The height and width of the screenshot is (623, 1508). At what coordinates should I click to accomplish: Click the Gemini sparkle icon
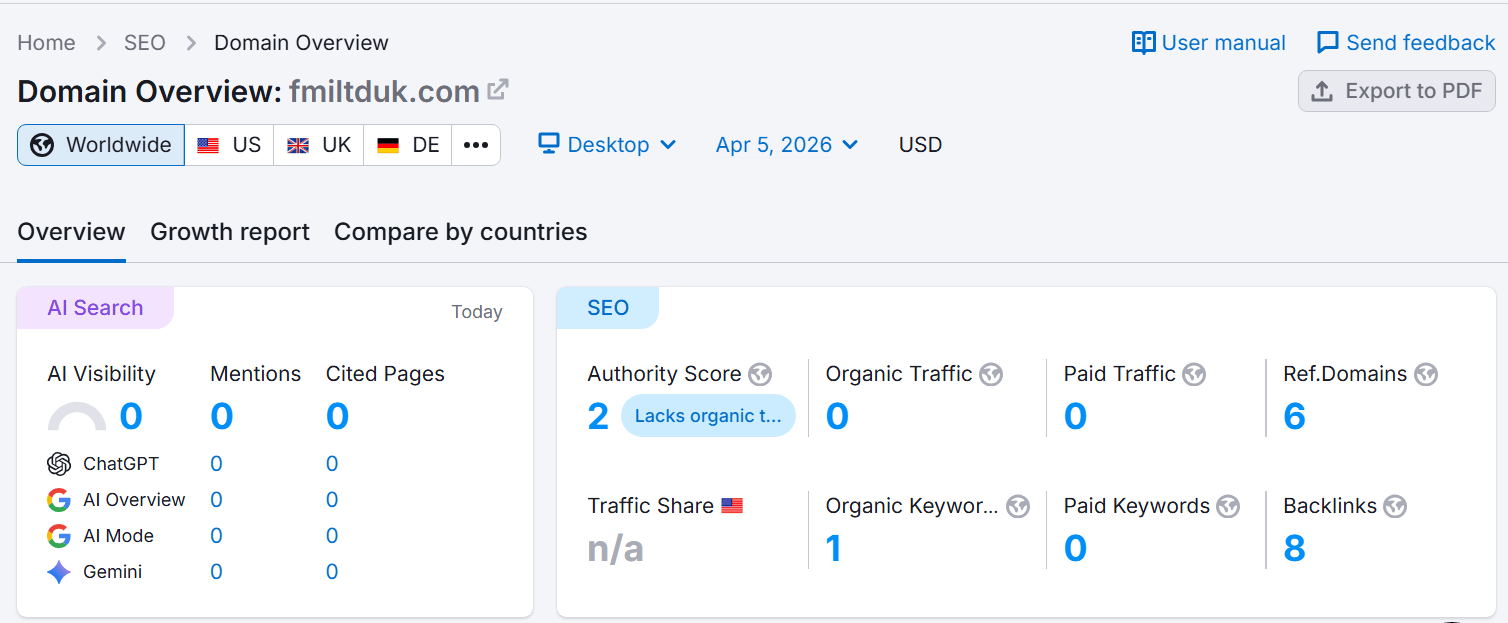pos(59,572)
